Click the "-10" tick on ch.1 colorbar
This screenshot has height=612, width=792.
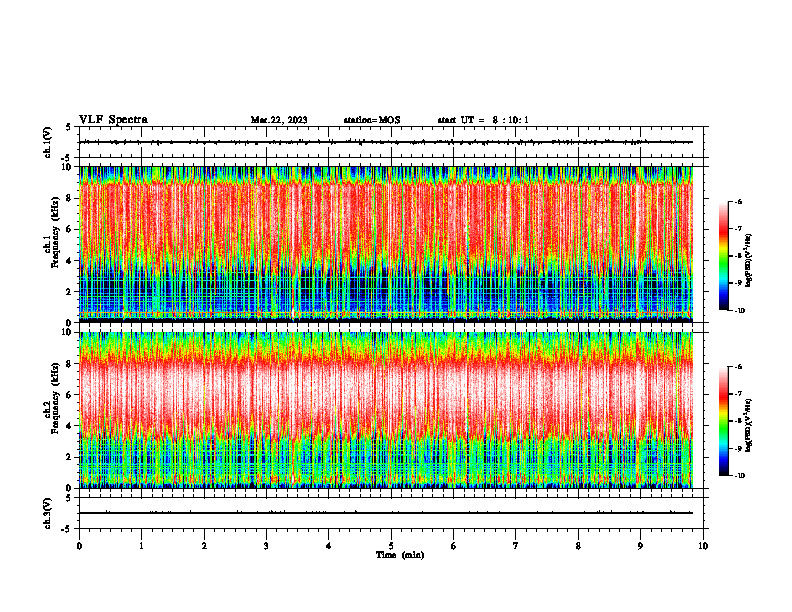click(740, 311)
